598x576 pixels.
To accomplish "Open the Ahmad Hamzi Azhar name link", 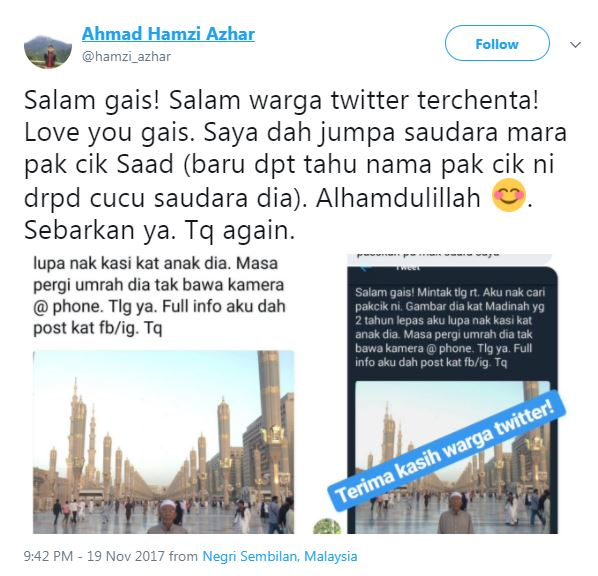I will tap(168, 34).
